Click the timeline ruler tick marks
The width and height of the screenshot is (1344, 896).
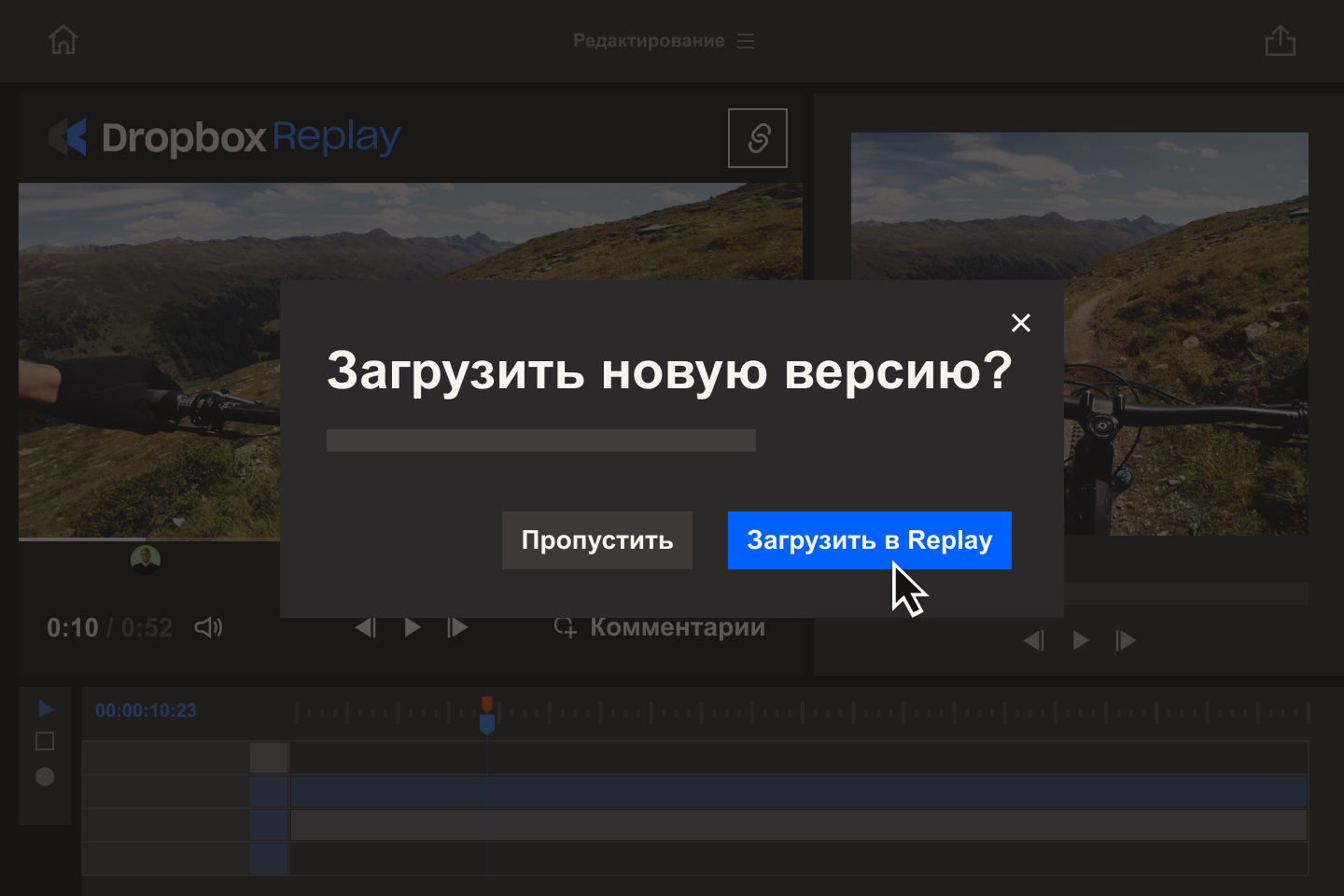[803, 713]
